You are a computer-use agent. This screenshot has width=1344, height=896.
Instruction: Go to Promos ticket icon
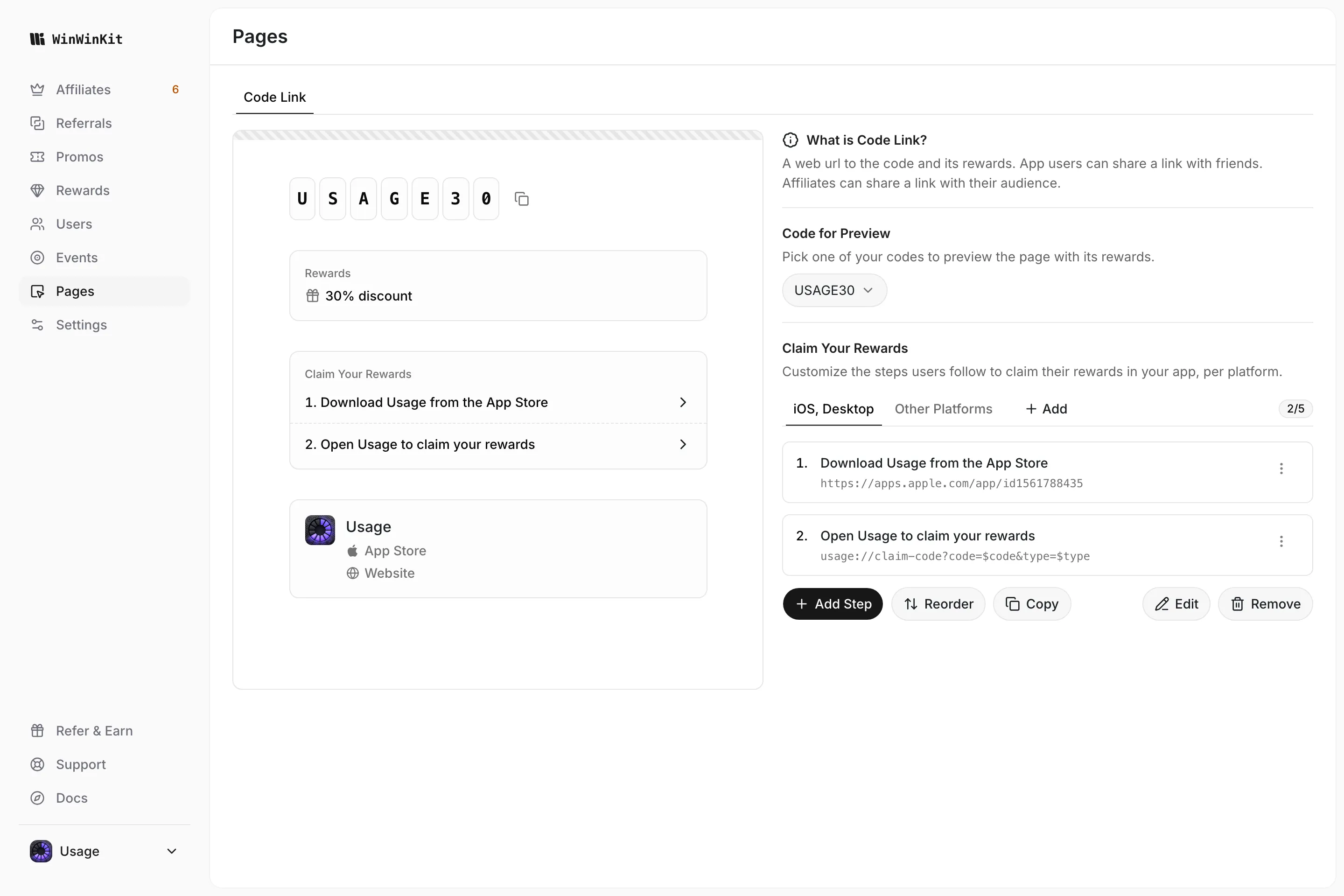coord(37,157)
